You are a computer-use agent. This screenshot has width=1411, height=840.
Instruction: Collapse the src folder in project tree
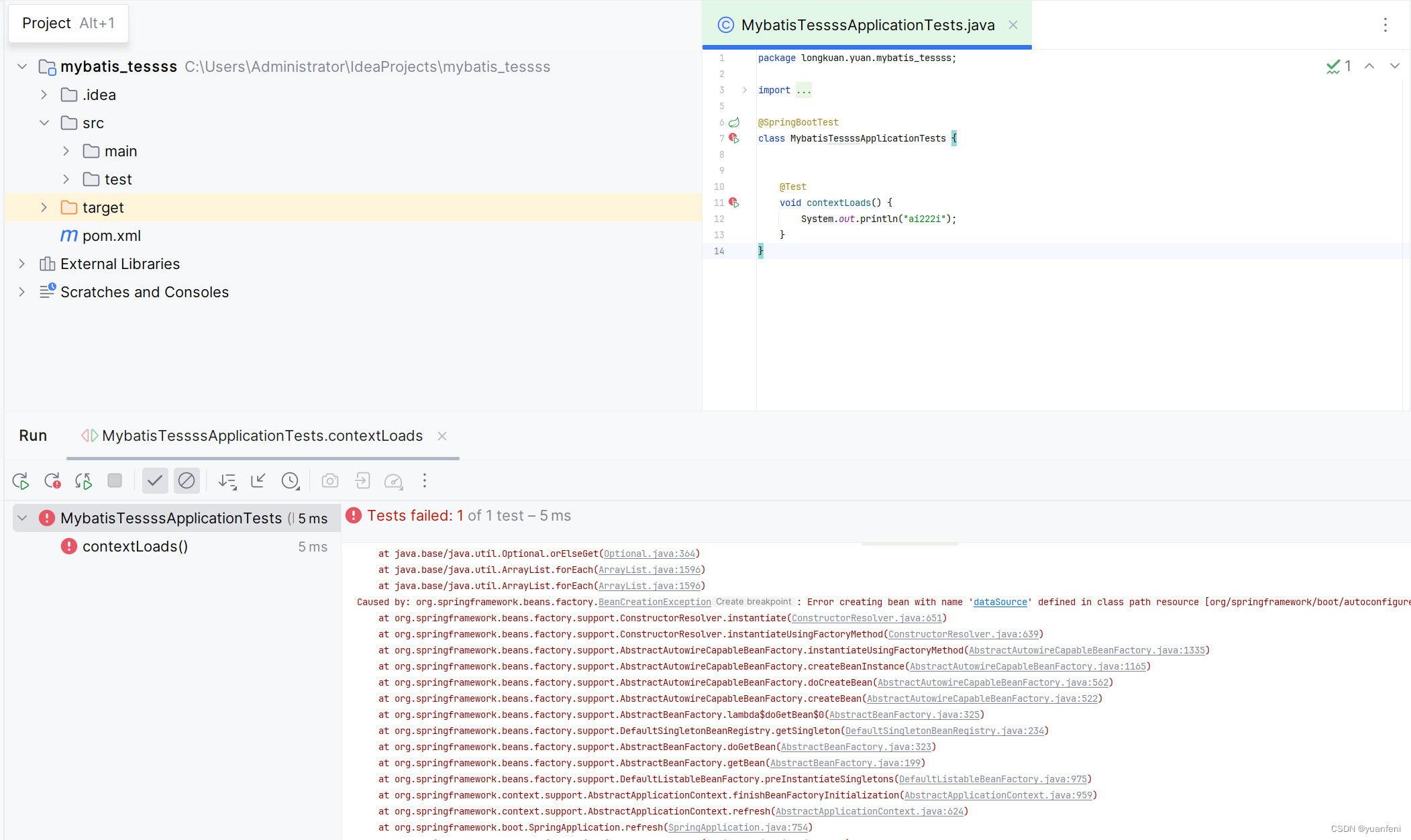click(44, 123)
